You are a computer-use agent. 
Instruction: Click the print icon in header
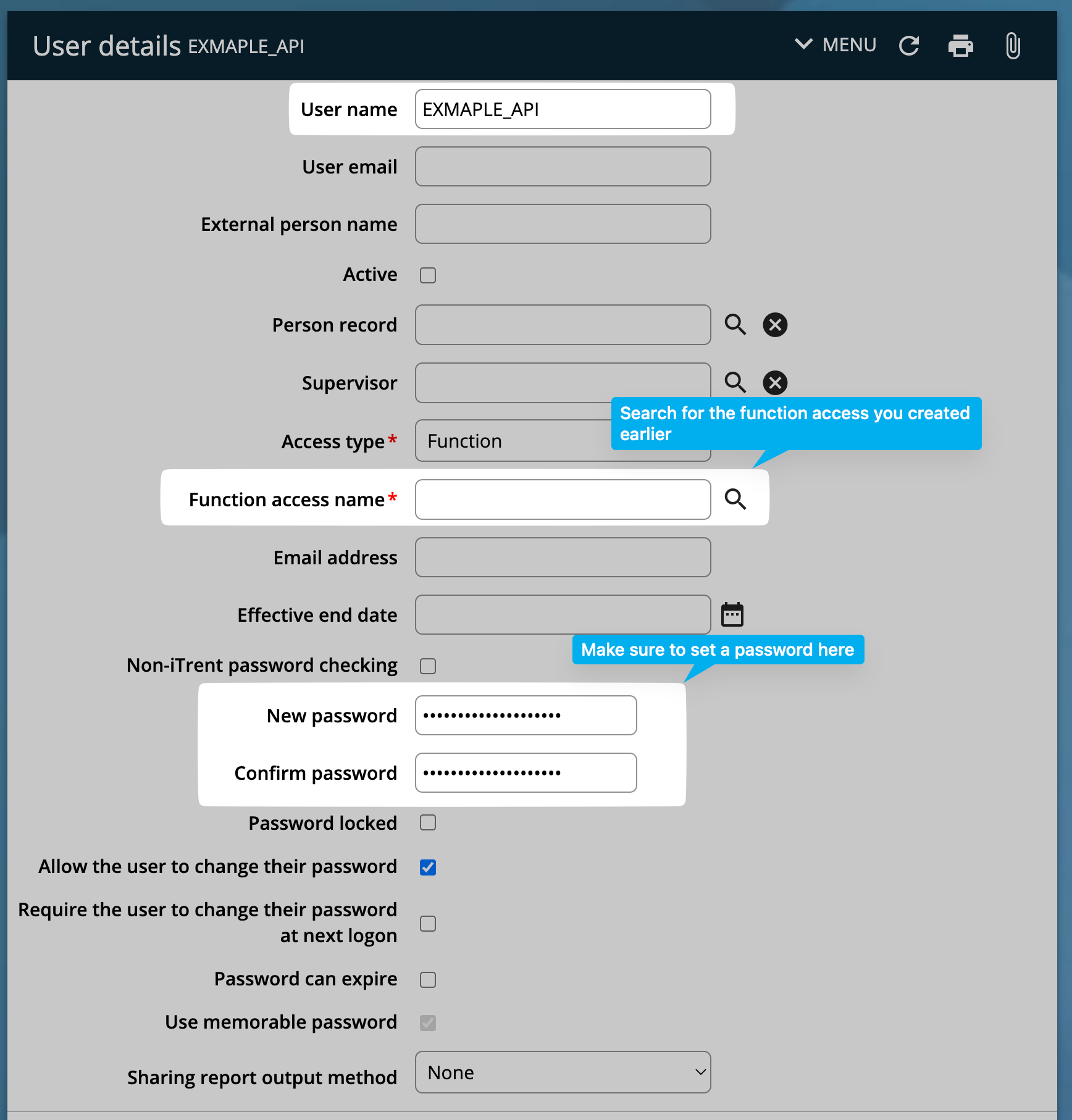coord(960,46)
